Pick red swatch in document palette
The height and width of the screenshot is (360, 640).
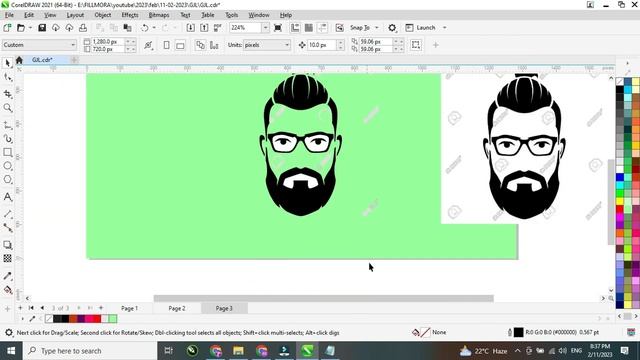97,319
